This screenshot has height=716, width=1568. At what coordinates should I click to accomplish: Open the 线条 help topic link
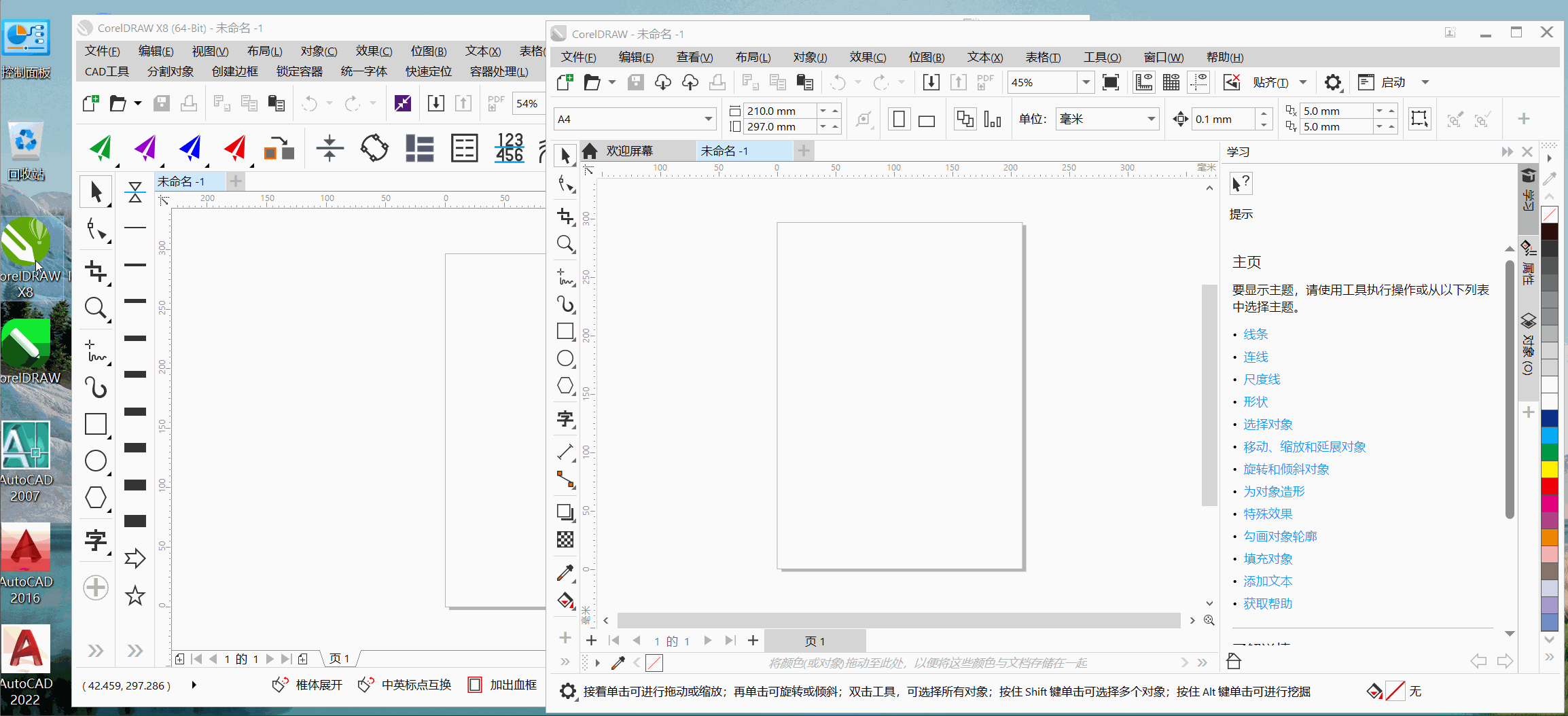click(x=1255, y=334)
